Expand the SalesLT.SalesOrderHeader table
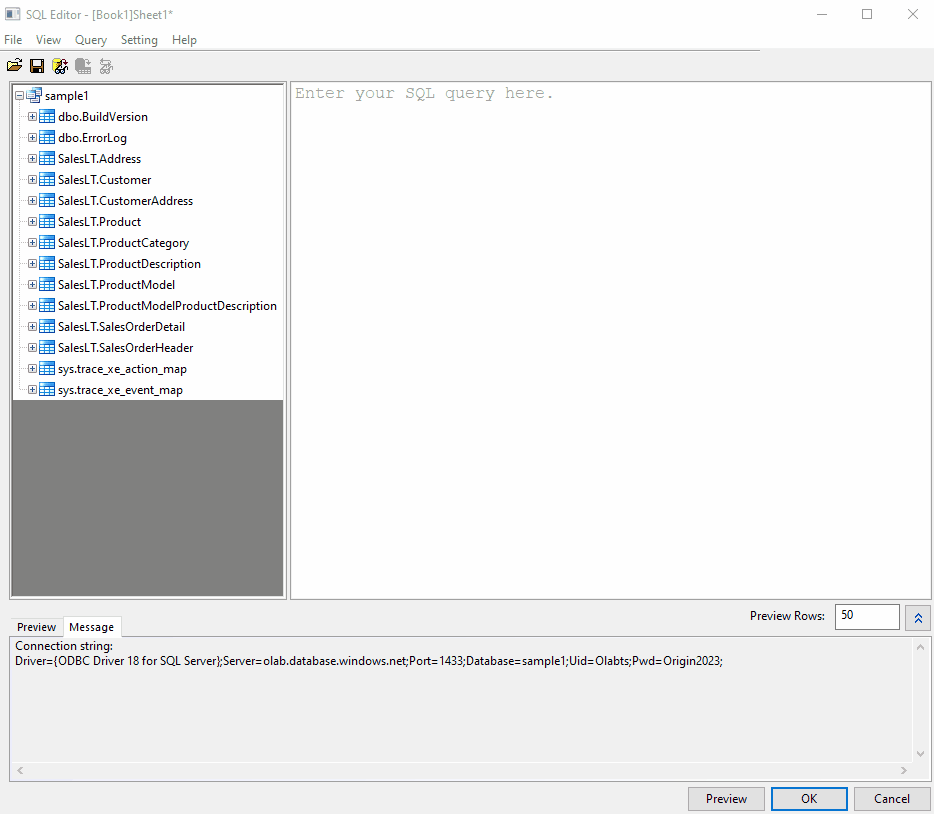The image size is (934, 814). coord(31,347)
